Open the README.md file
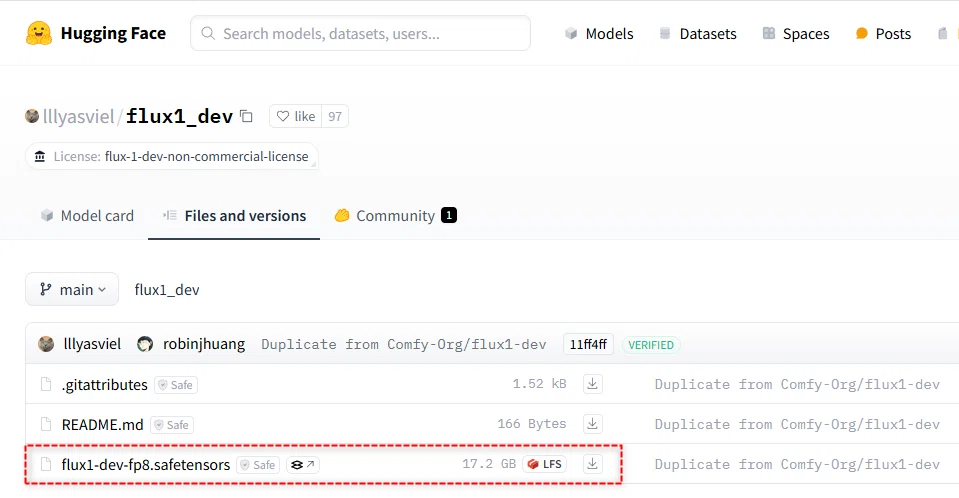Viewport: 959px width, 498px height. [102, 425]
